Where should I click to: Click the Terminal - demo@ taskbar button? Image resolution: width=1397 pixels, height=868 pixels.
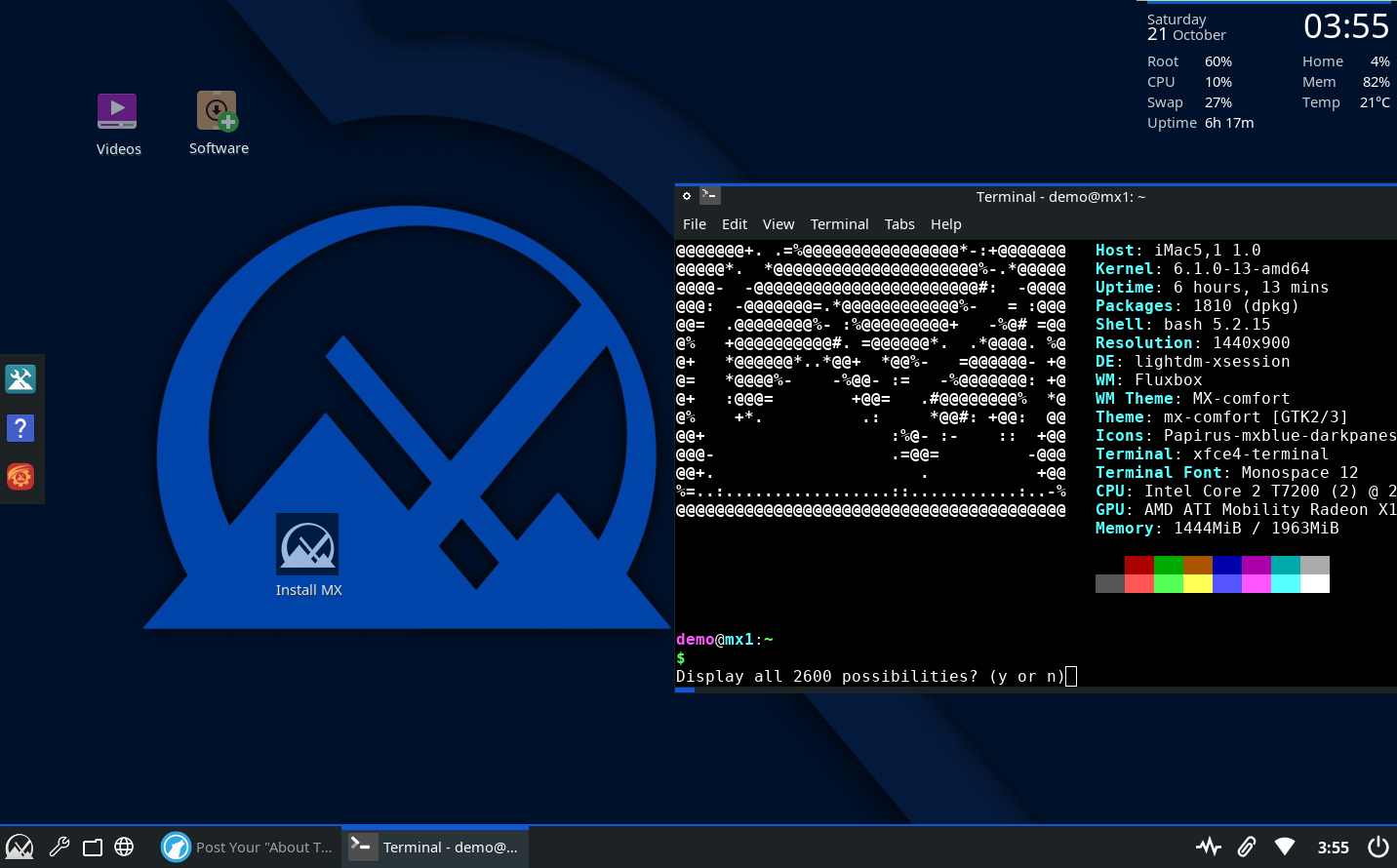(x=435, y=847)
